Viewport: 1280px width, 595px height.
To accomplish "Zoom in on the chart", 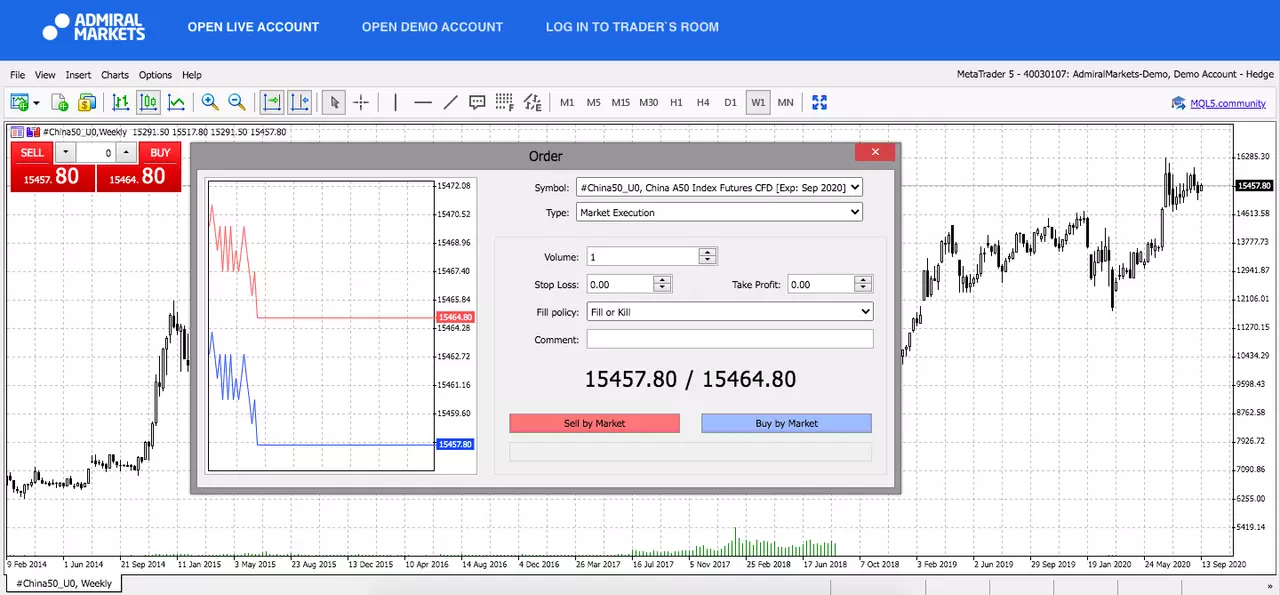I will (210, 102).
